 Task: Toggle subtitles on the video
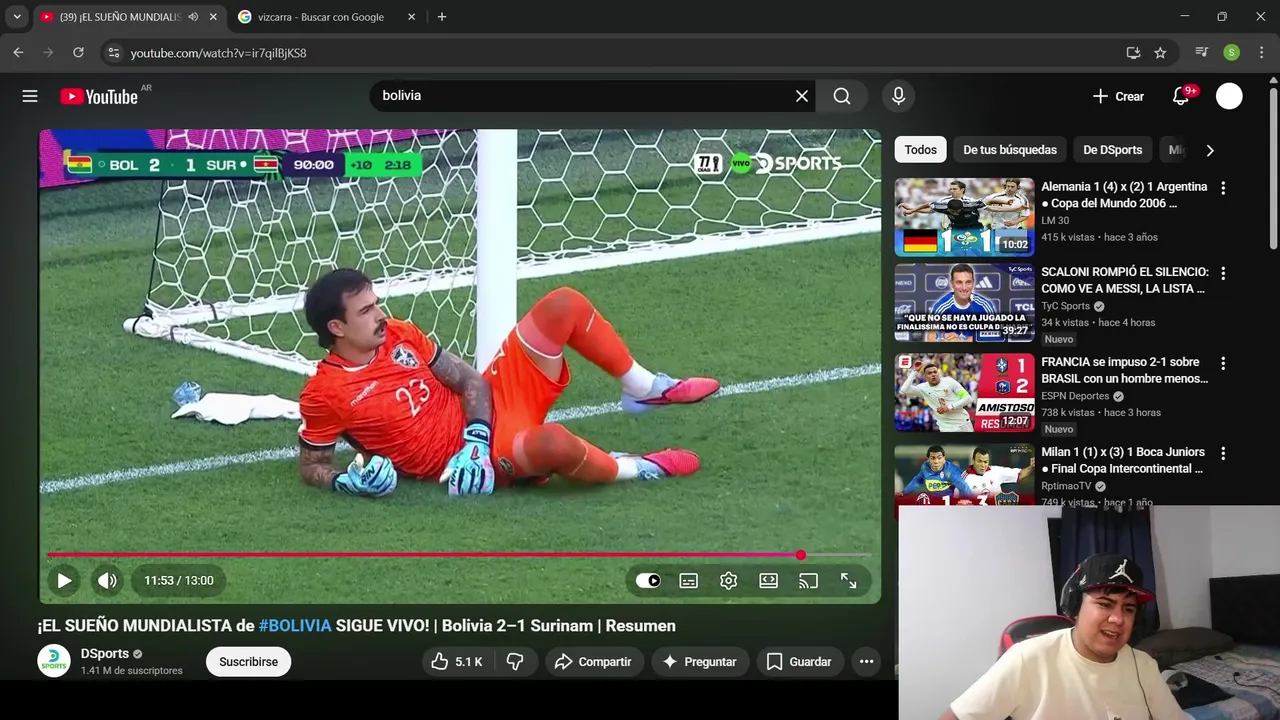pos(689,580)
